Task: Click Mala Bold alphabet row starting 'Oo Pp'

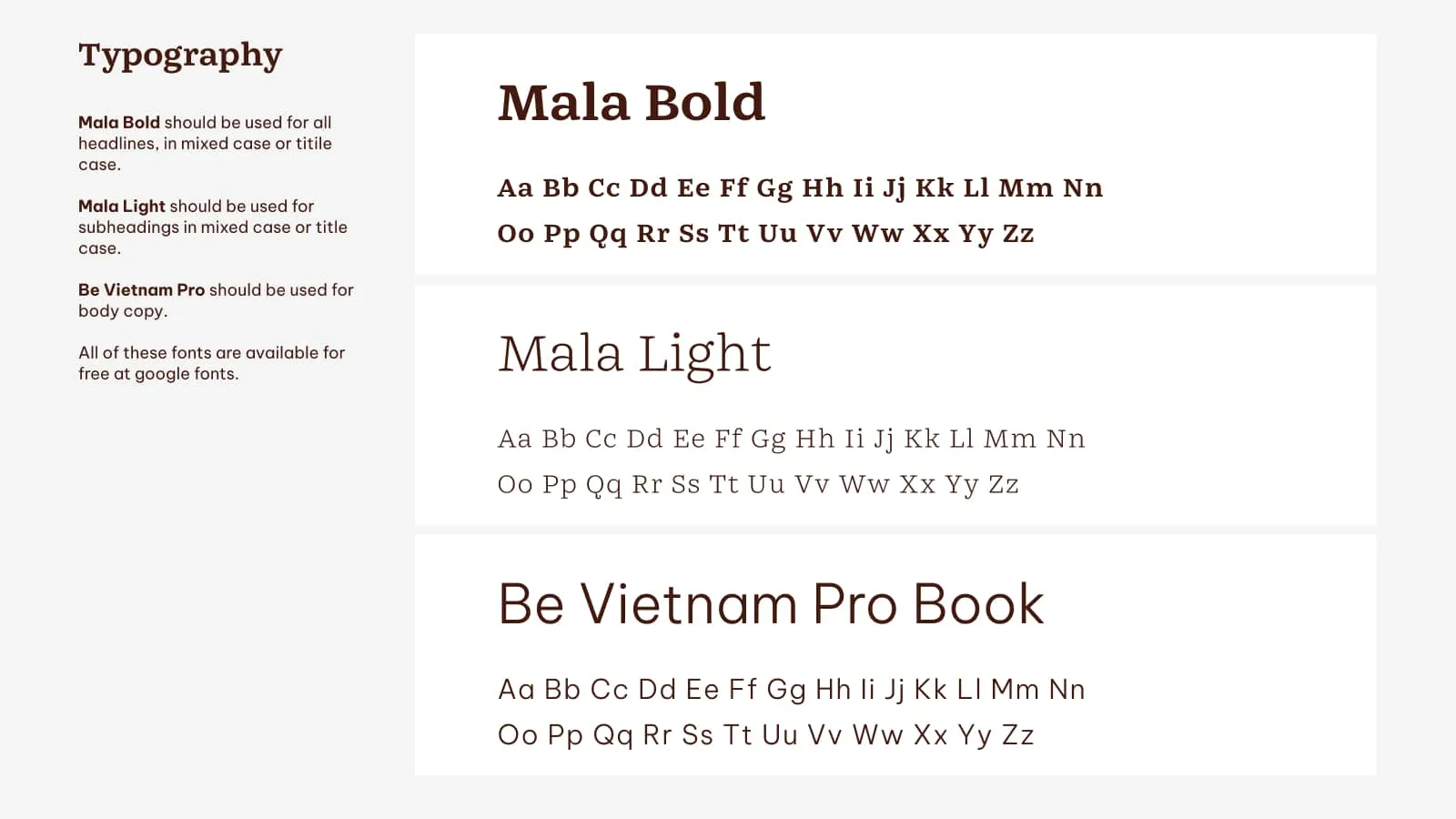Action: pyautogui.click(x=765, y=234)
